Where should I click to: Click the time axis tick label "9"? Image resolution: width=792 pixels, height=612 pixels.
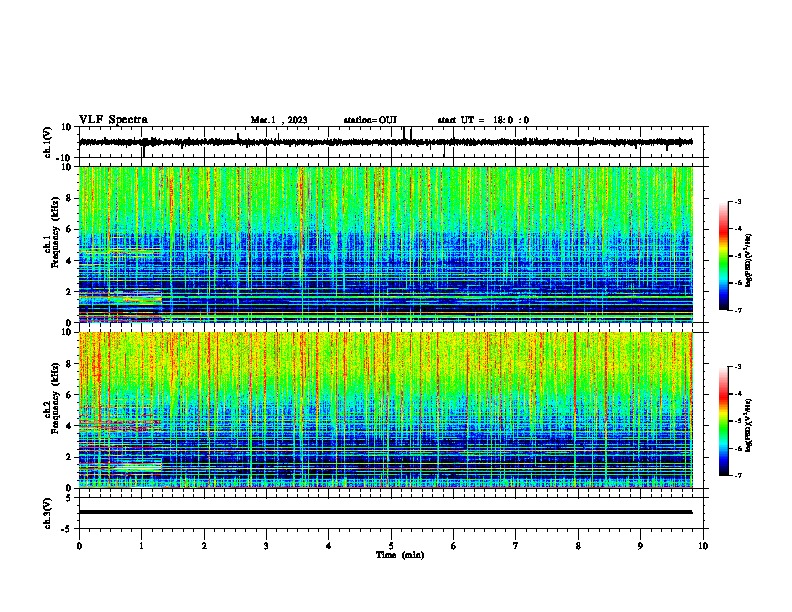640,546
